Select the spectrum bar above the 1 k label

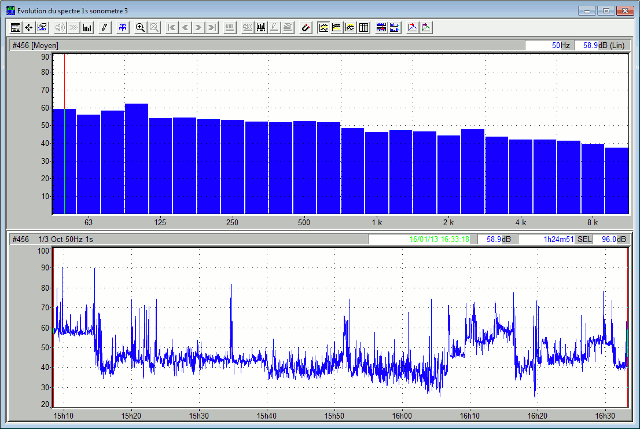(x=377, y=173)
